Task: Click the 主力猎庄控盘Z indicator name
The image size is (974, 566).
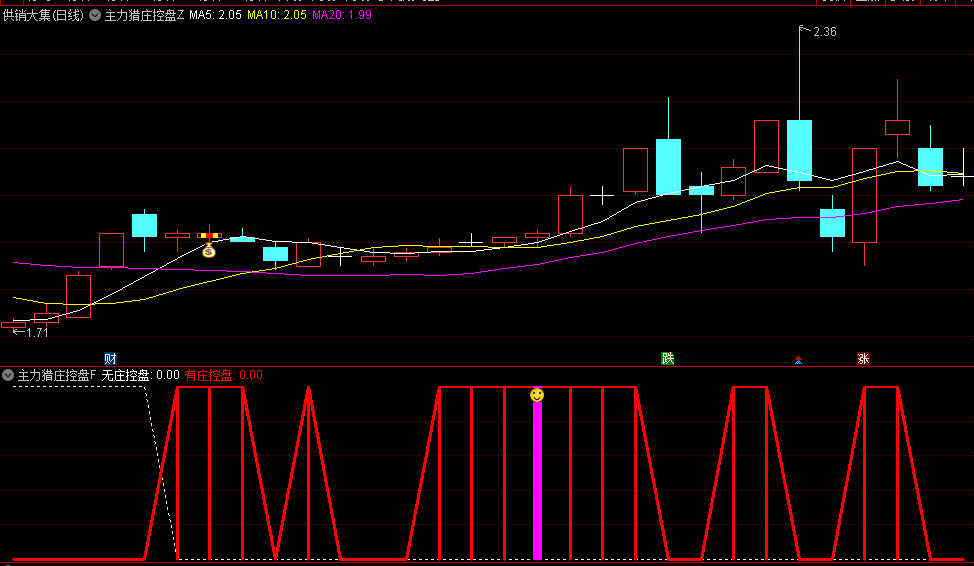Action: 144,16
